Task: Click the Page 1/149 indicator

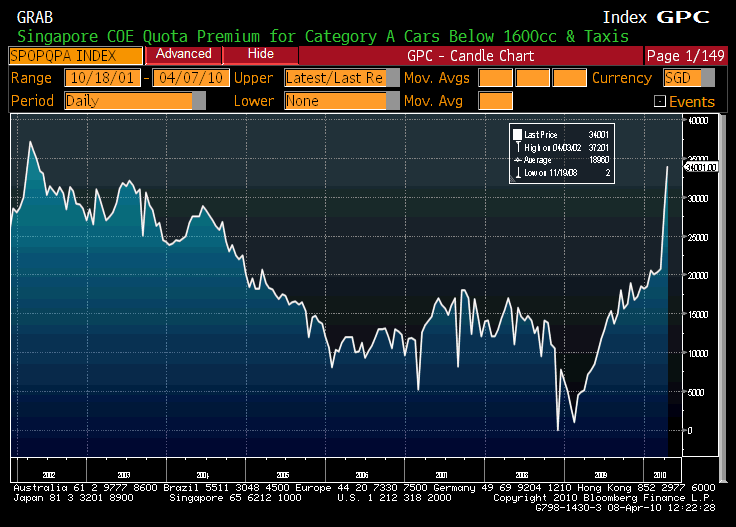Action: tap(685, 56)
